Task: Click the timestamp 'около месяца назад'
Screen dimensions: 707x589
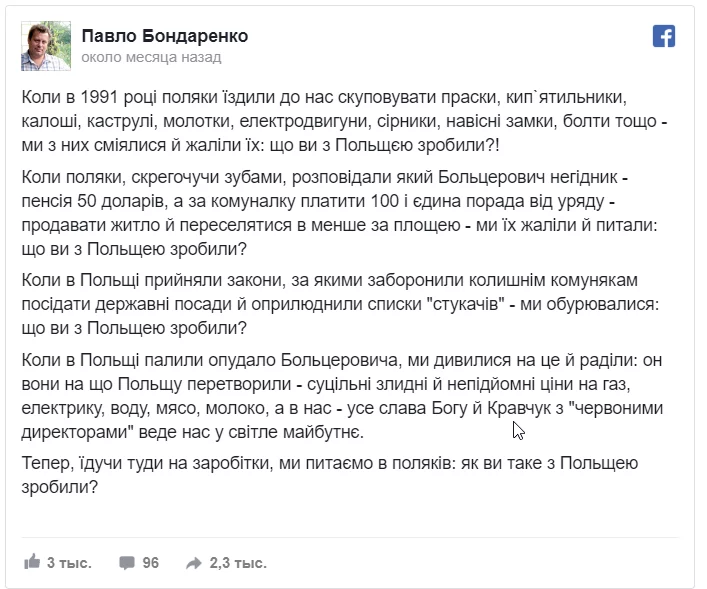Action: (x=151, y=58)
